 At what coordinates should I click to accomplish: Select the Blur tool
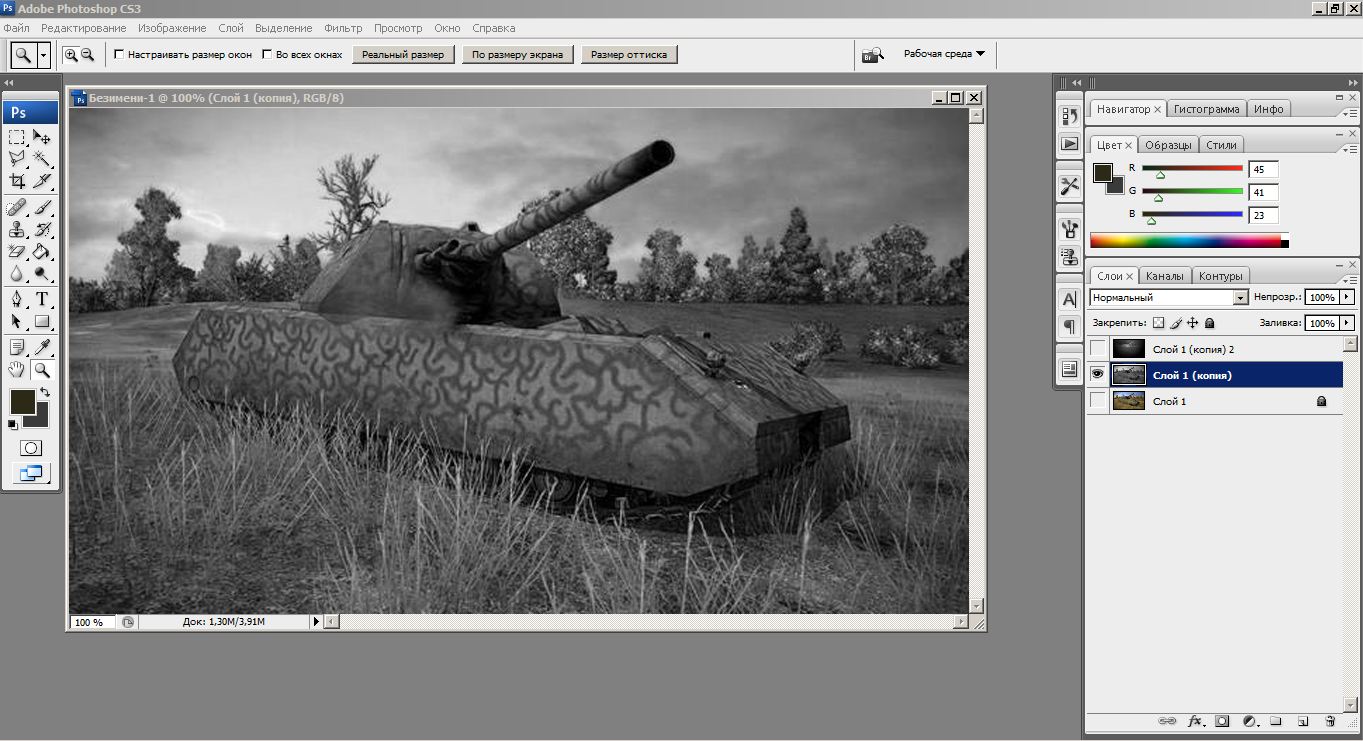(17, 274)
